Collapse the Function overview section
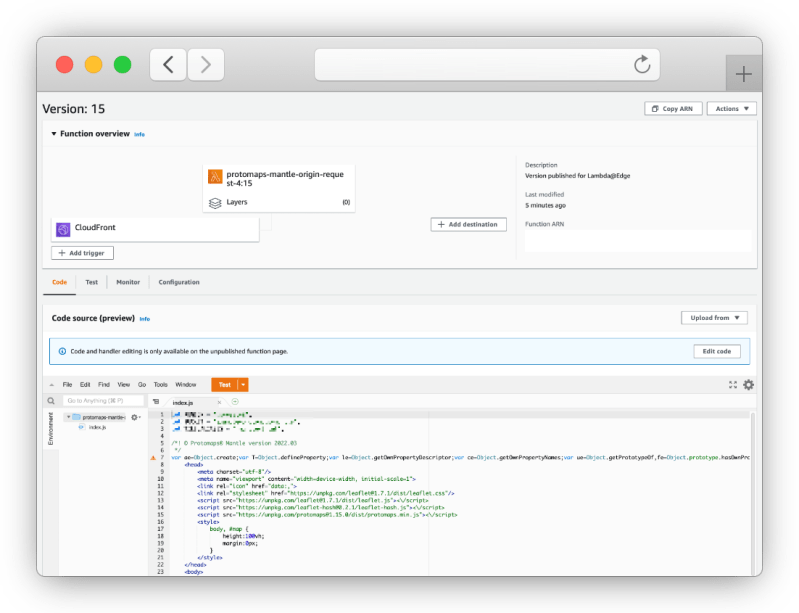 click(x=54, y=134)
